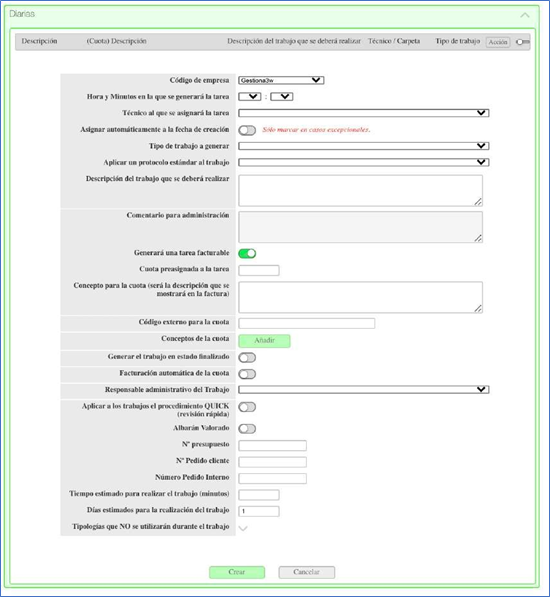The image size is (551, 598).
Task: Click the Acción header button
Action: click(498, 42)
